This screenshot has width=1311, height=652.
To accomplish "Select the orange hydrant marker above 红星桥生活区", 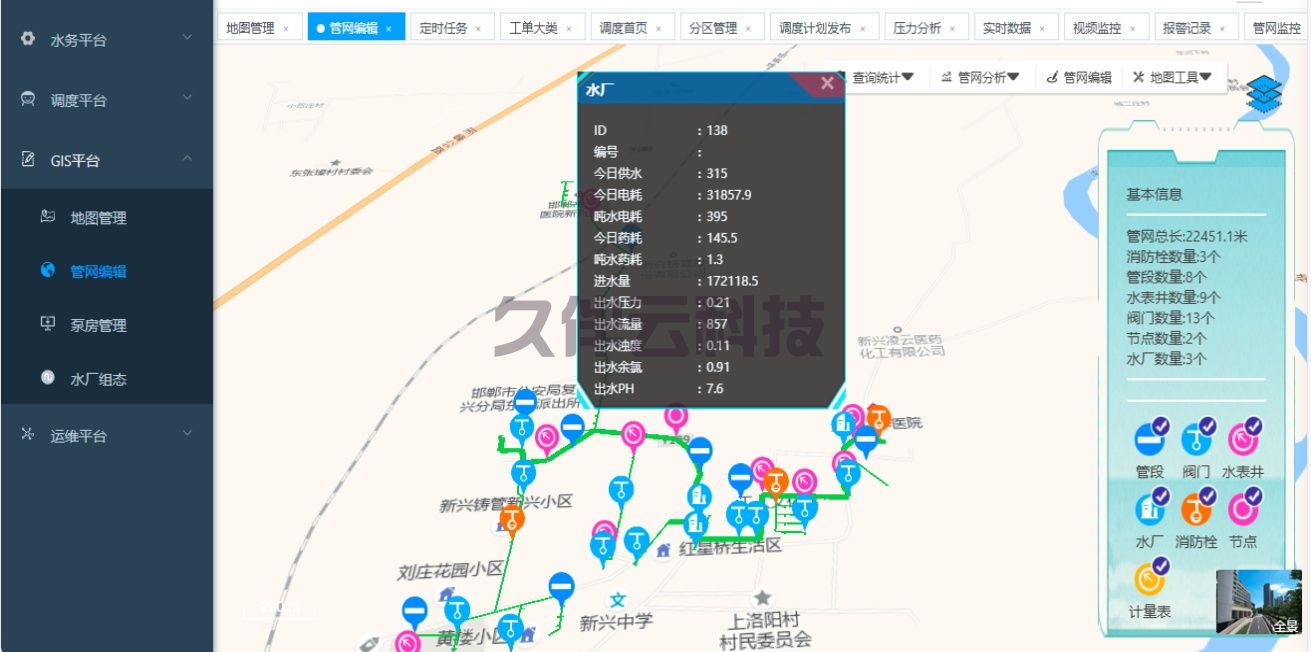I will [x=775, y=485].
